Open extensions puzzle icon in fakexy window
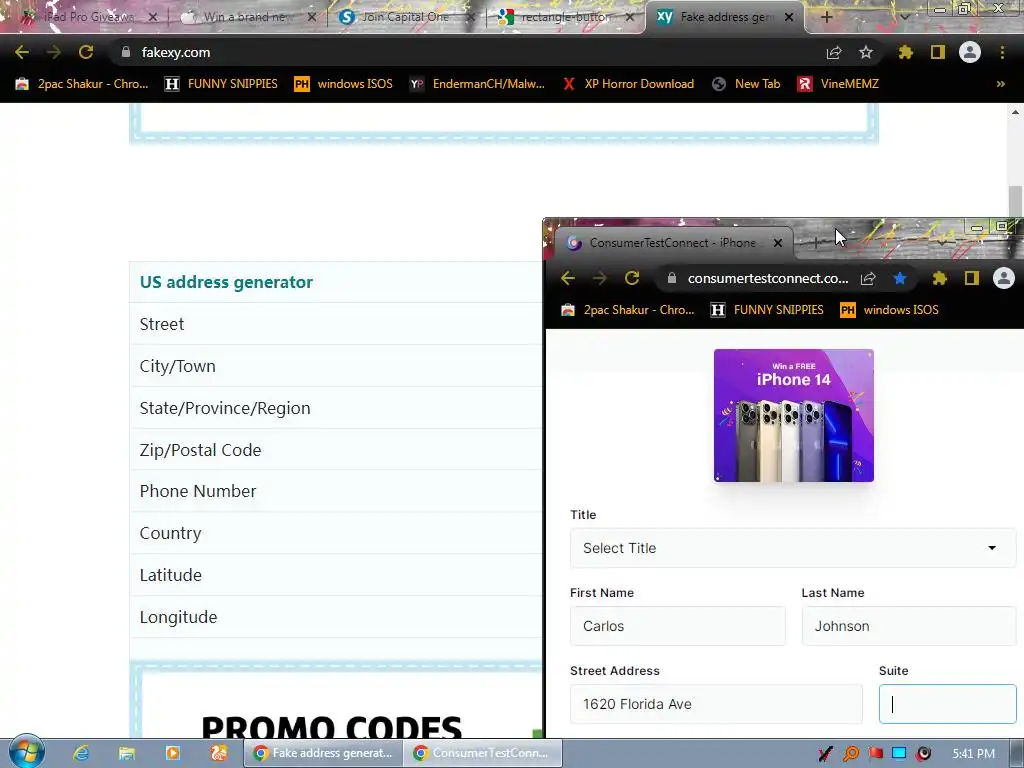 (906, 52)
